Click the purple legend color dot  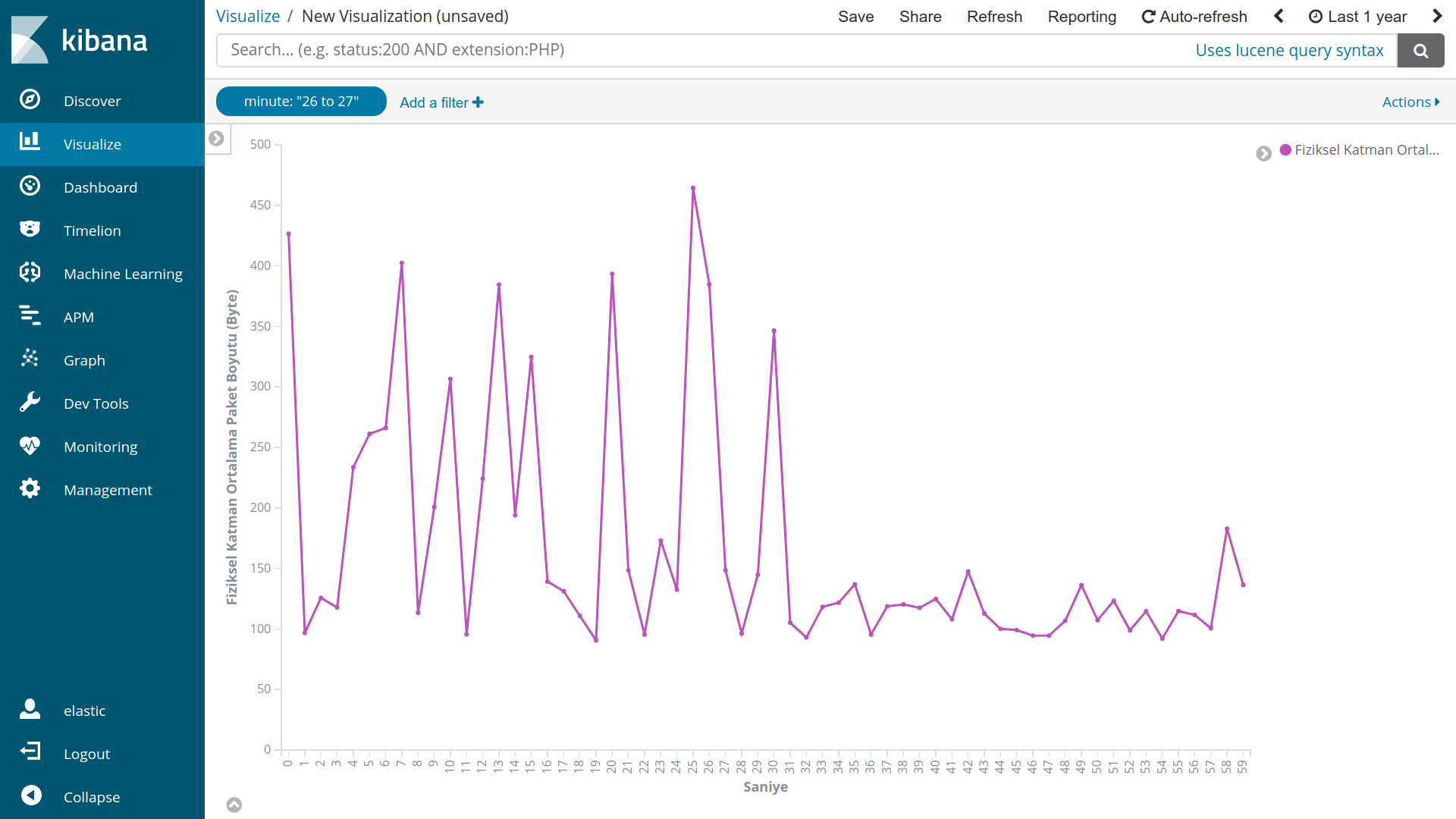(x=1285, y=150)
